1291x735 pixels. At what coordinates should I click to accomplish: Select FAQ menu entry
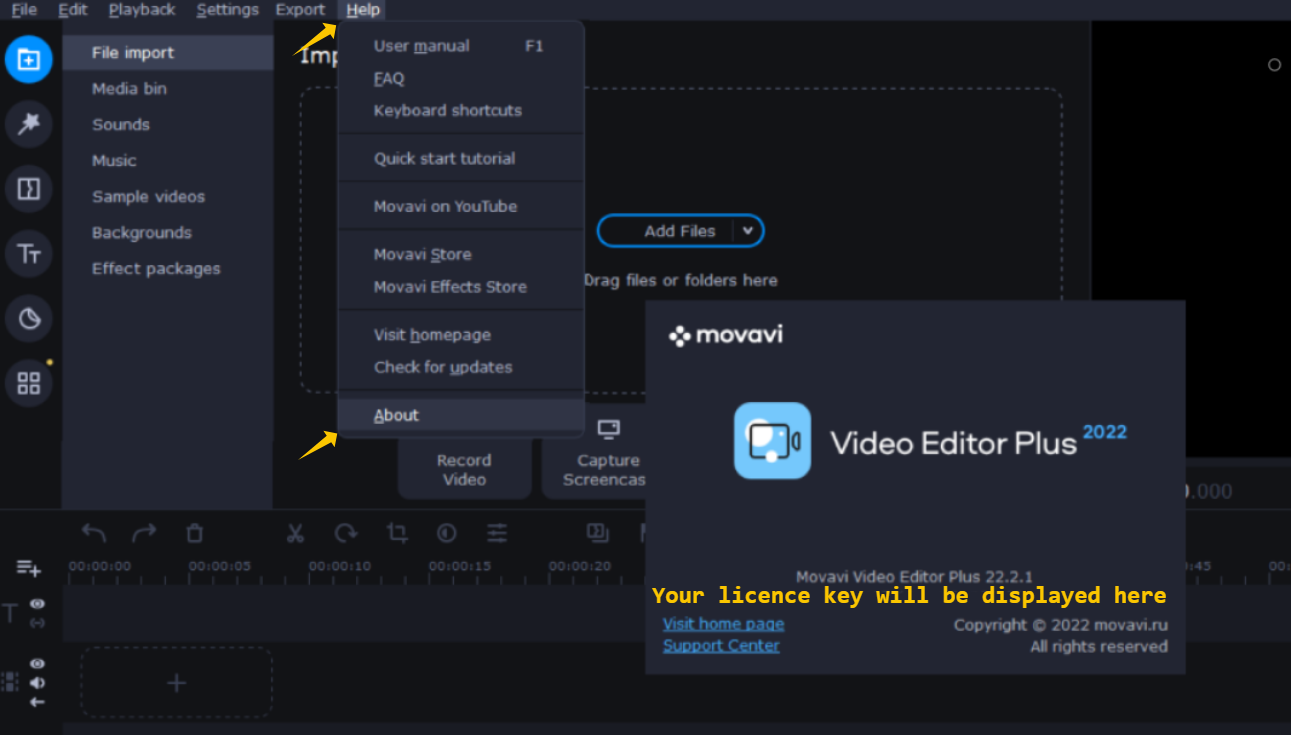pyautogui.click(x=461, y=78)
